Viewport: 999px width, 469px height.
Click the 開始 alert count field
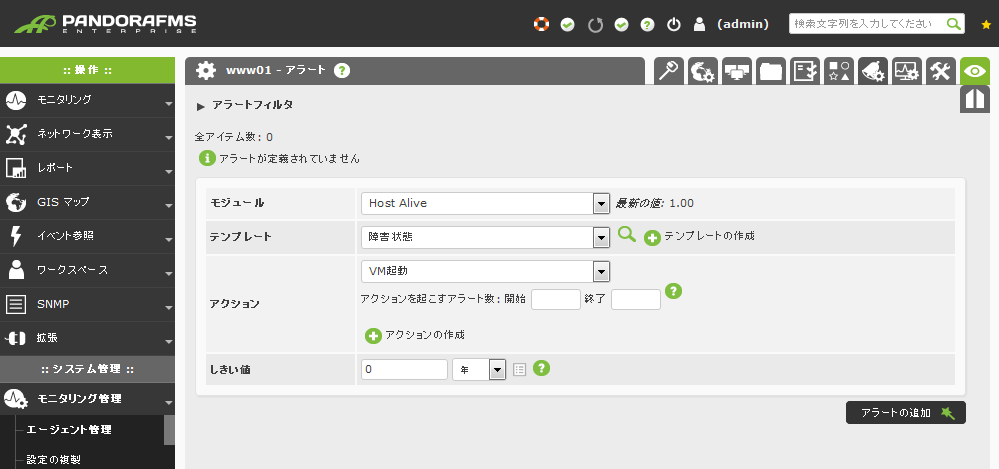click(556, 299)
